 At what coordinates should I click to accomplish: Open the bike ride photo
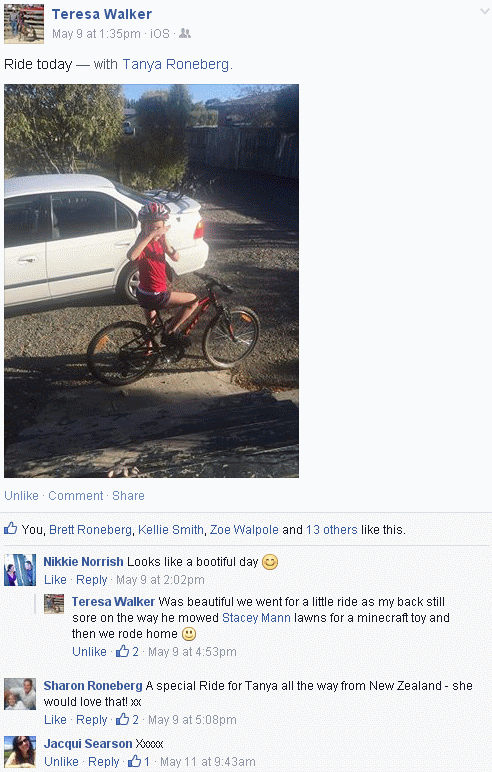(151, 281)
